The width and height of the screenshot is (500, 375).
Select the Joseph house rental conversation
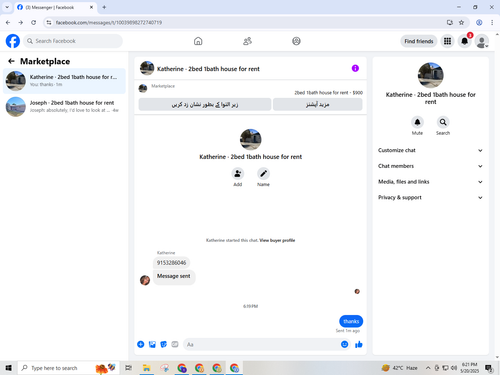[64, 106]
